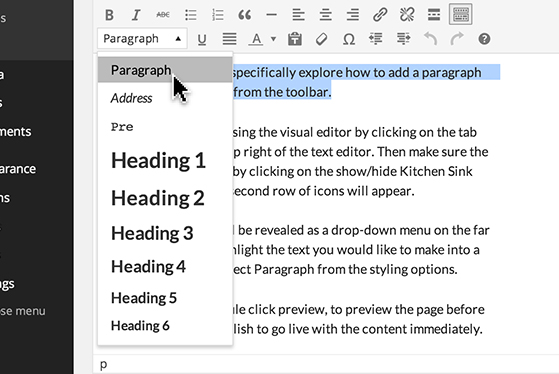Apply Heading 2 style
The height and width of the screenshot is (374, 559).
165,198
